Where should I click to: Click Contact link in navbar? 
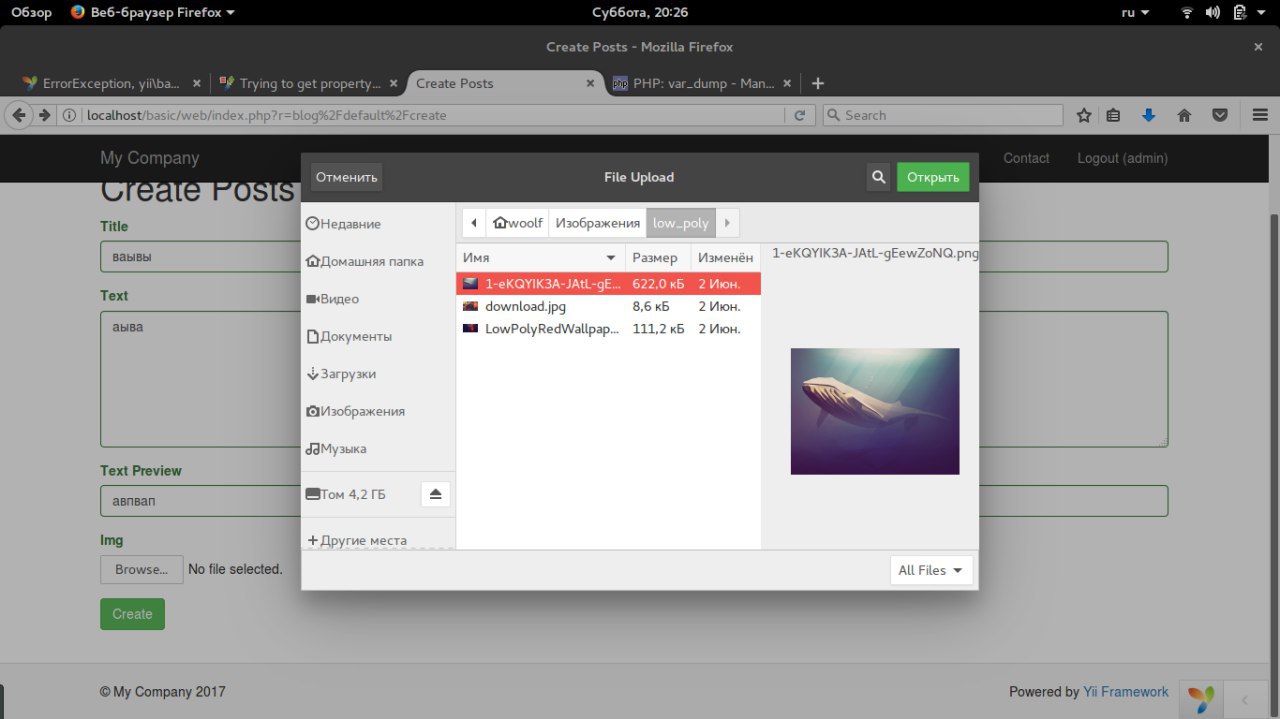1026,158
